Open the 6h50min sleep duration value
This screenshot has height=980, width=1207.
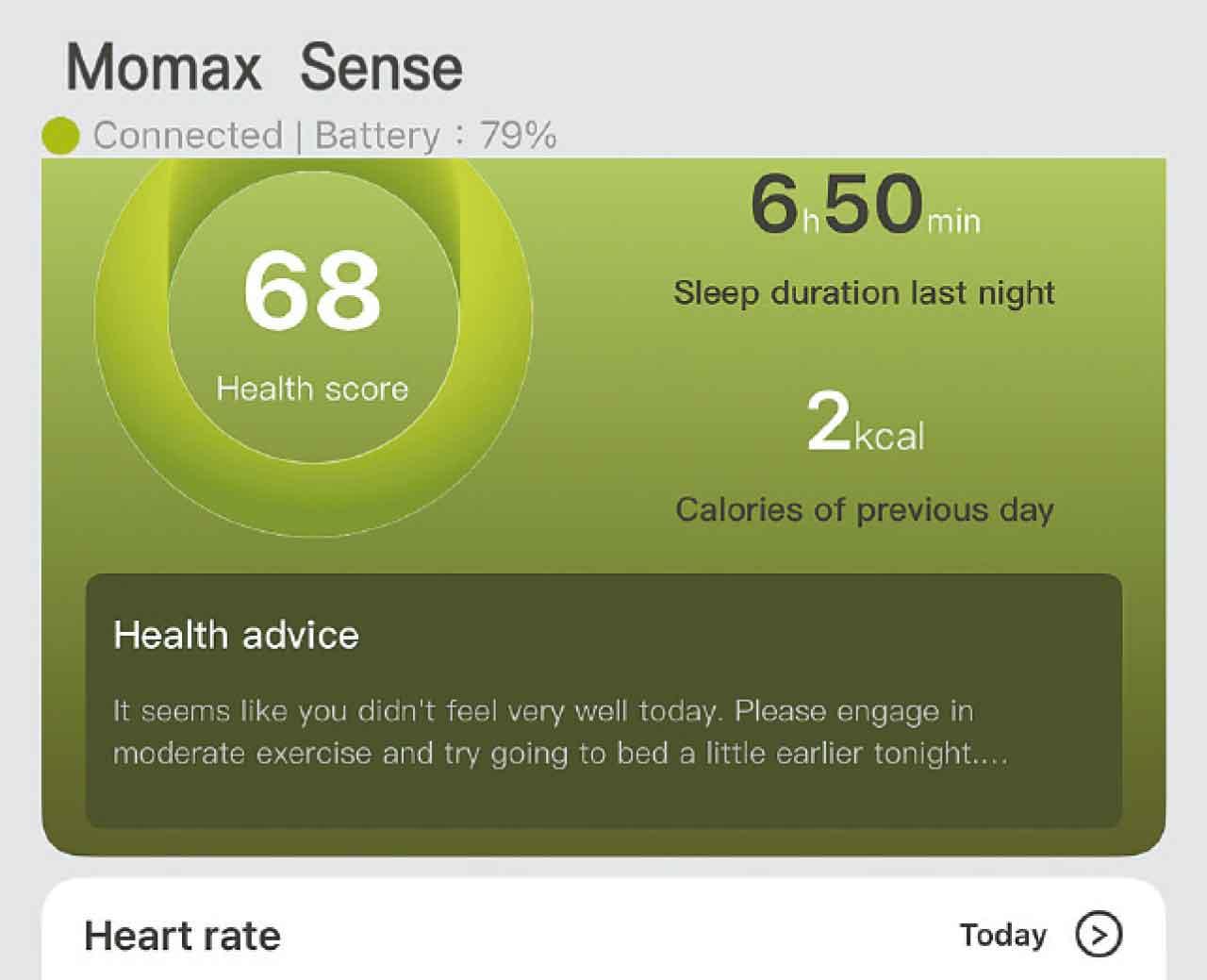864,206
